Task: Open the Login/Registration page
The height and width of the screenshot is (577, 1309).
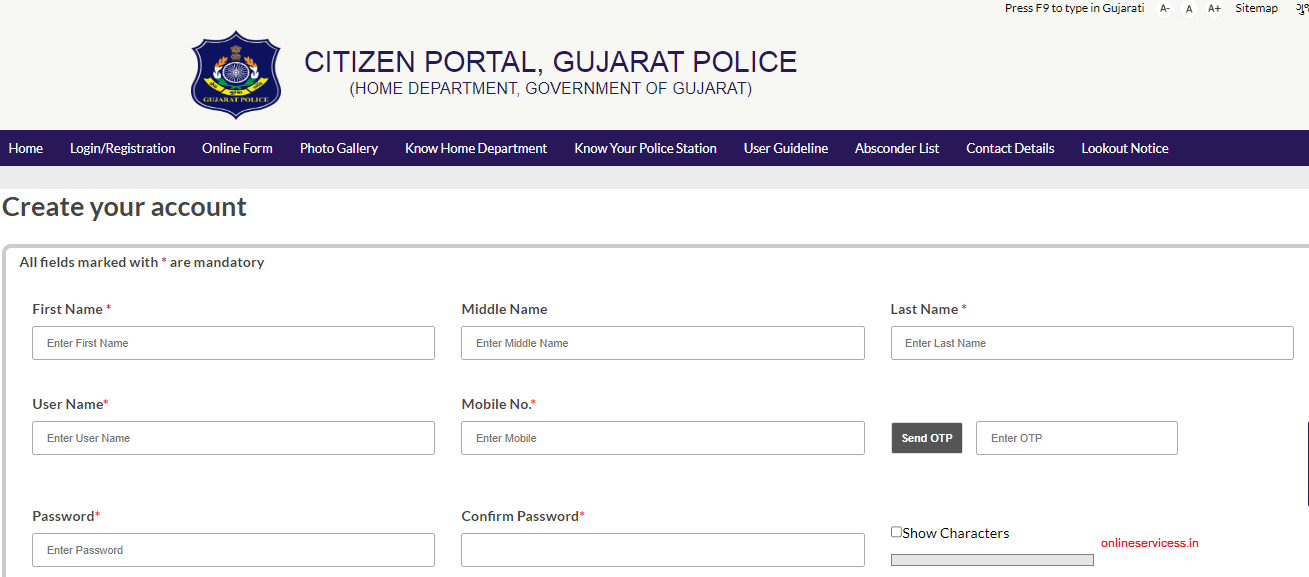Action: pyautogui.click(x=122, y=147)
